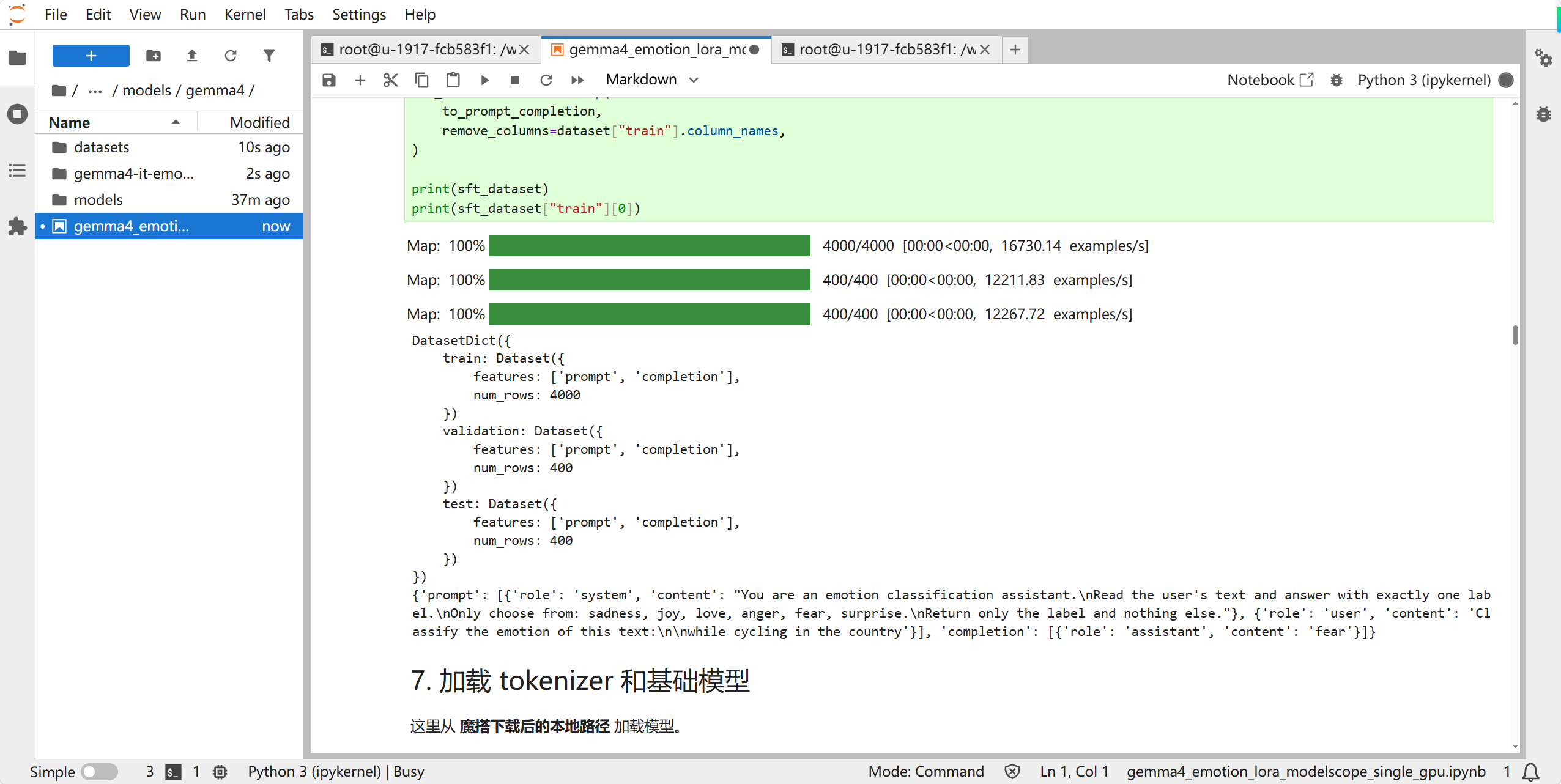Open Running Terminals and Kernels panel
This screenshot has height=784, width=1561.
17,114
